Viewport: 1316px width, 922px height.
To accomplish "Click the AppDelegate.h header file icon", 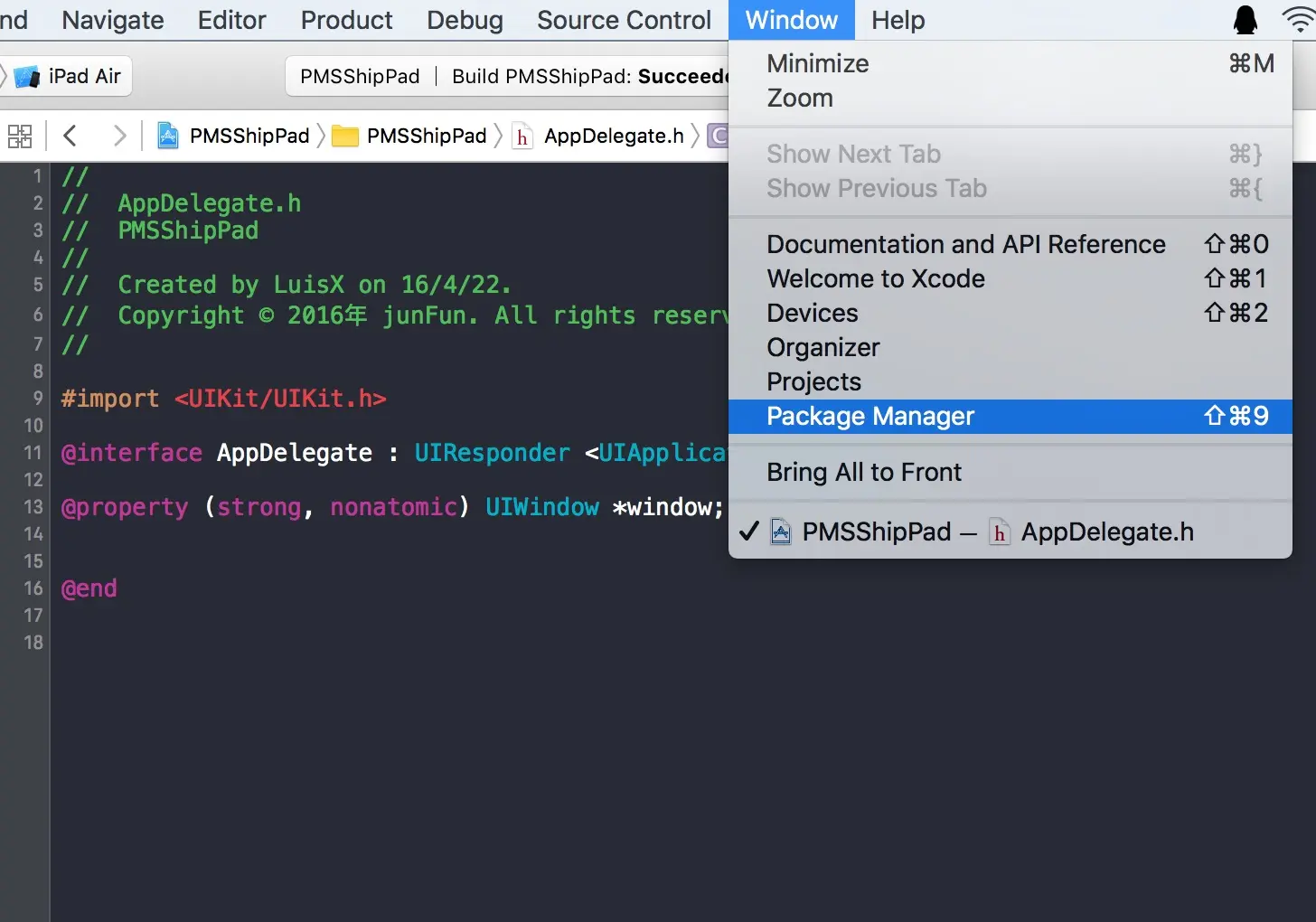I will pyautogui.click(x=522, y=136).
